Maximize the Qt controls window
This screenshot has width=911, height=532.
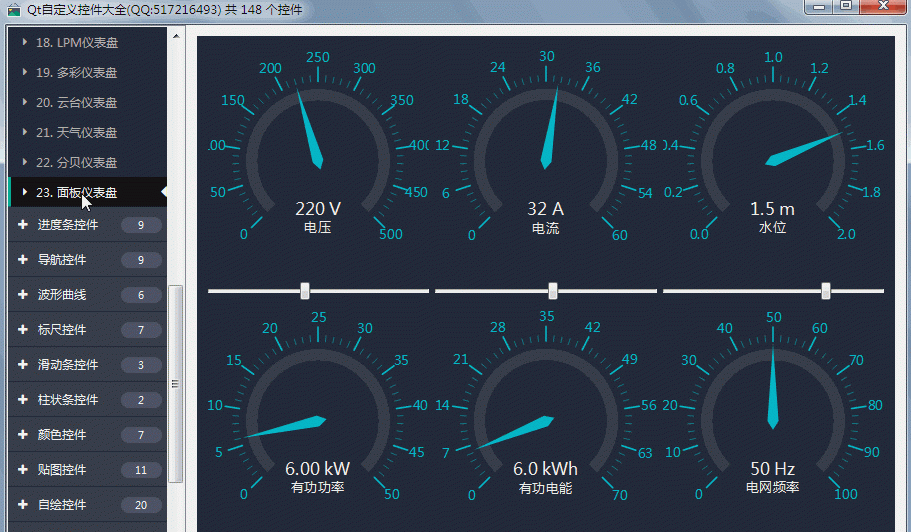point(846,6)
